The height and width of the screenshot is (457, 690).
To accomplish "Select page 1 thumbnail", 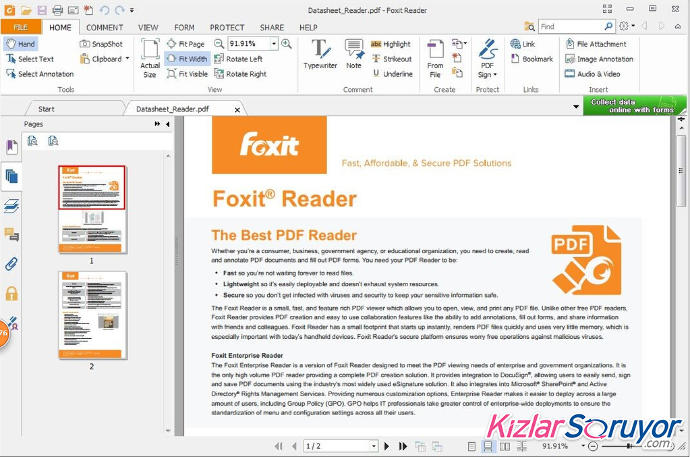I will [92, 209].
